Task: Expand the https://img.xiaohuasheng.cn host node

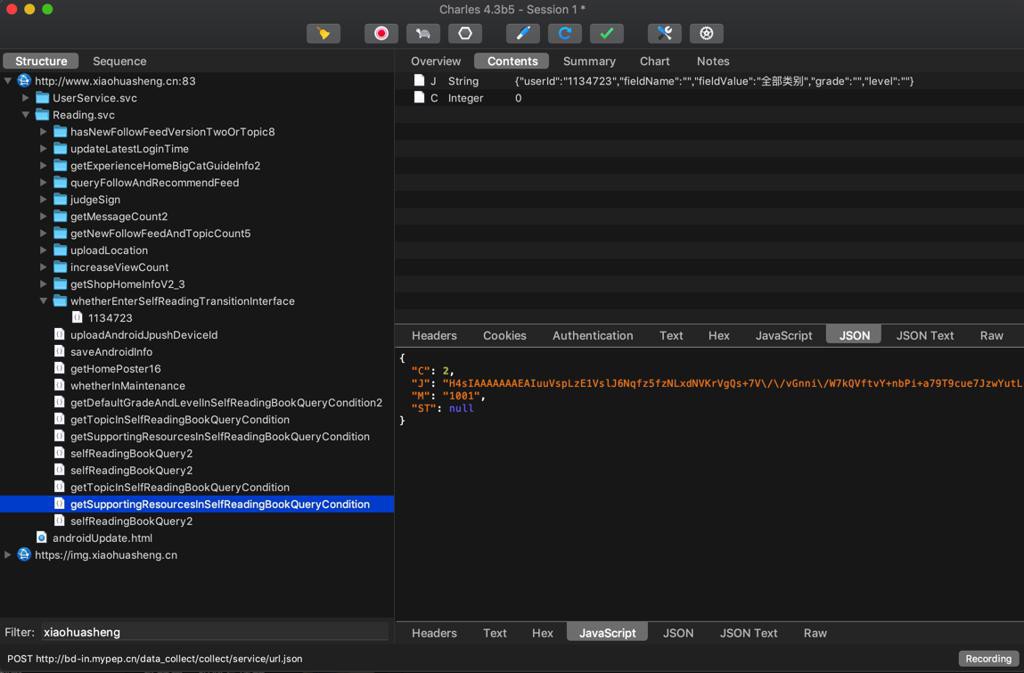Action: coord(8,555)
